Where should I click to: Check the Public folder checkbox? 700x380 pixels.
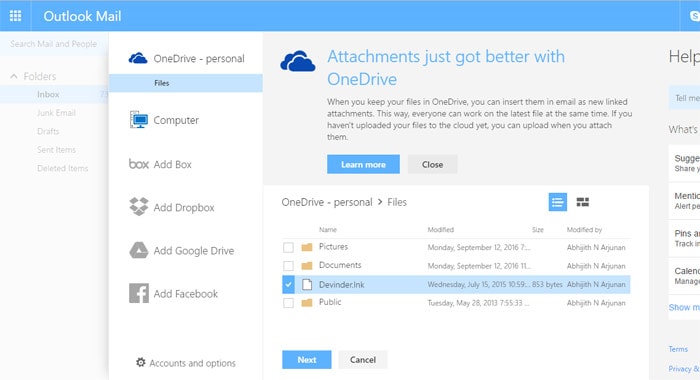pos(288,303)
